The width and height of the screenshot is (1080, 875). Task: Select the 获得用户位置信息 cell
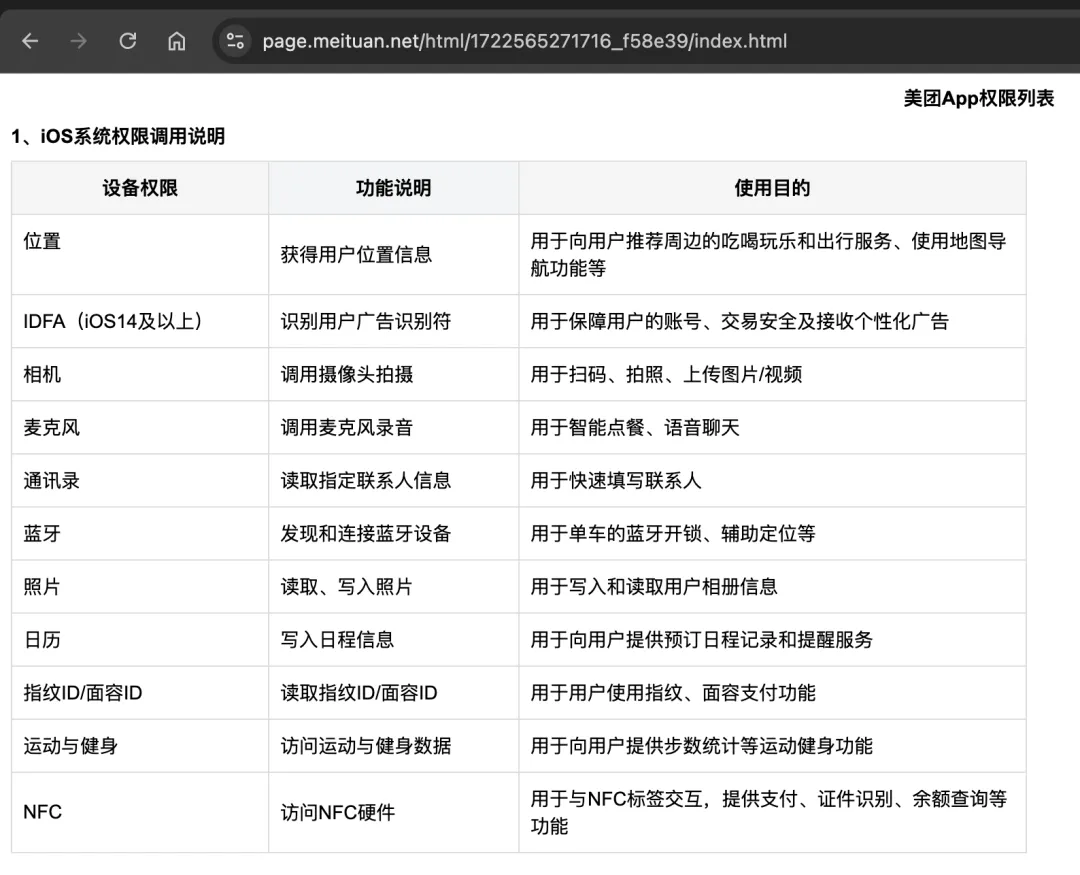coord(393,254)
